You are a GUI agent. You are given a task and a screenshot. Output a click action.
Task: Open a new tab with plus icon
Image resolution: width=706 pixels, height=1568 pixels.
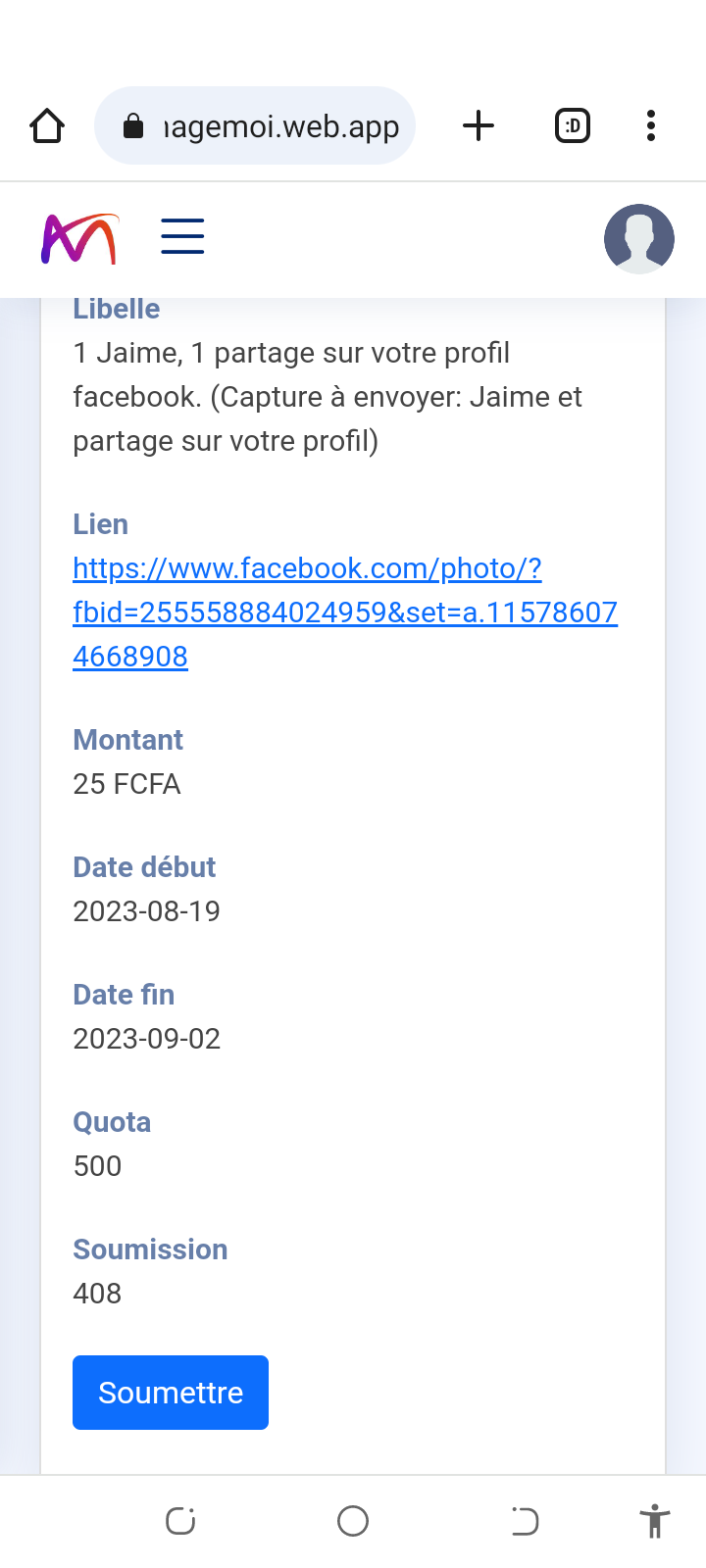coord(479,126)
